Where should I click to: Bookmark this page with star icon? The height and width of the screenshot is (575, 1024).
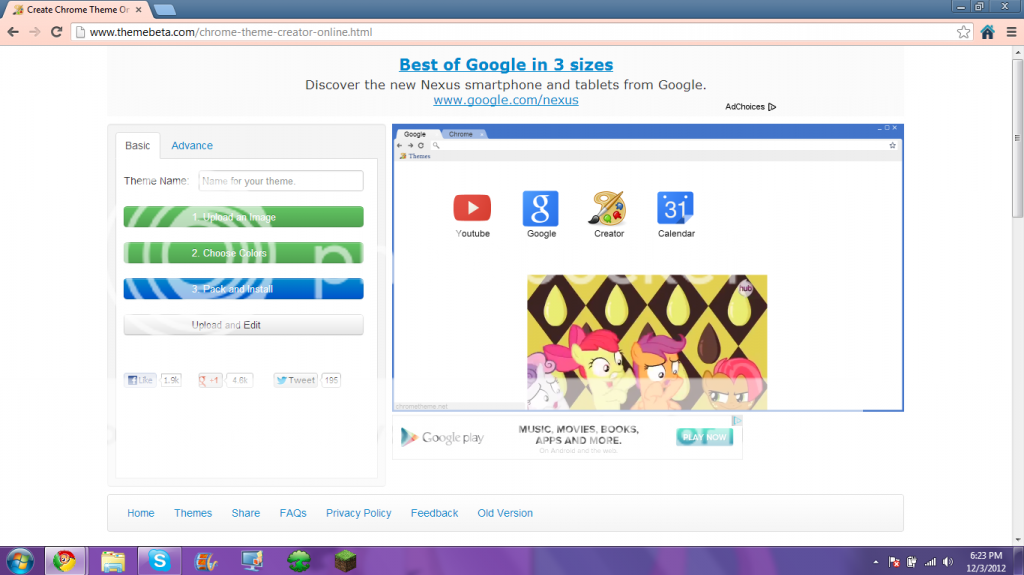pyautogui.click(x=963, y=32)
